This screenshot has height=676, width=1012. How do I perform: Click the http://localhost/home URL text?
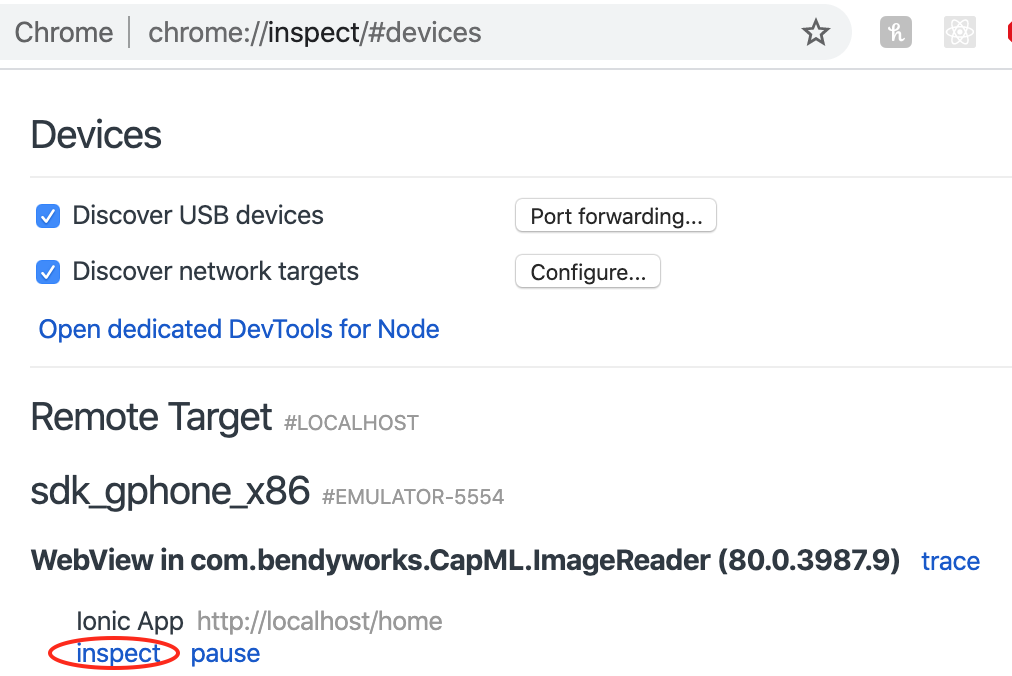[x=318, y=621]
